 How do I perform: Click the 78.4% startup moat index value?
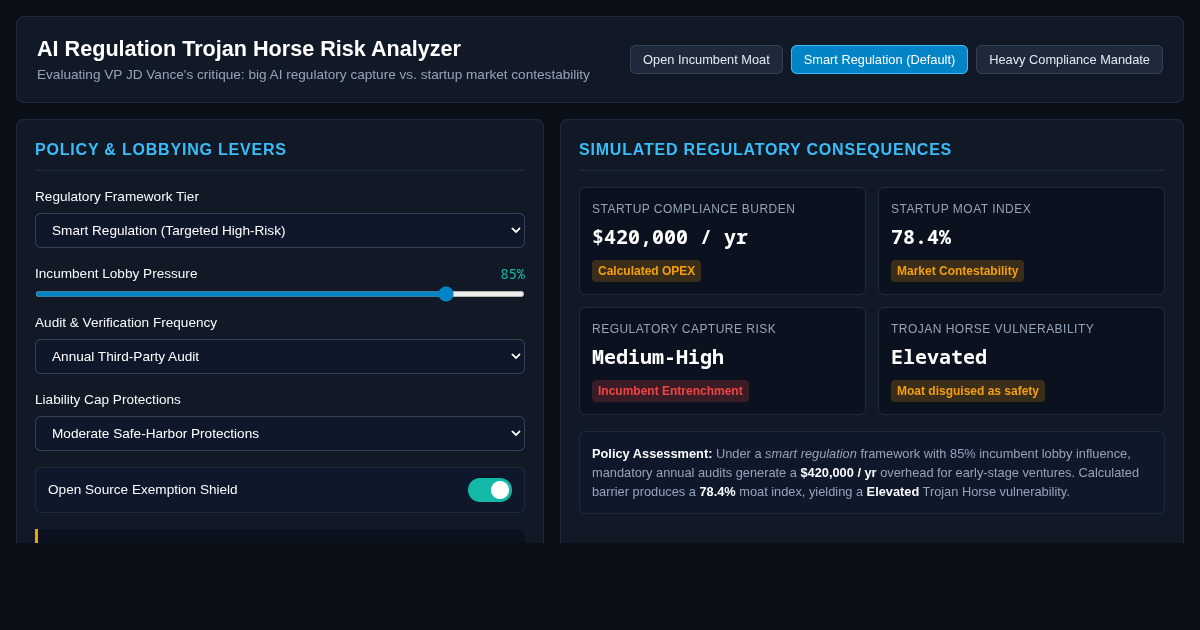pyautogui.click(x=921, y=237)
